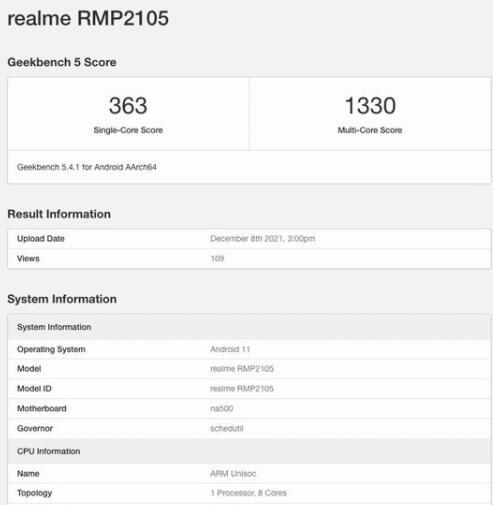The width and height of the screenshot is (493, 505).
Task: Click the 'Topology' row label
Action: pyautogui.click(x=34, y=493)
